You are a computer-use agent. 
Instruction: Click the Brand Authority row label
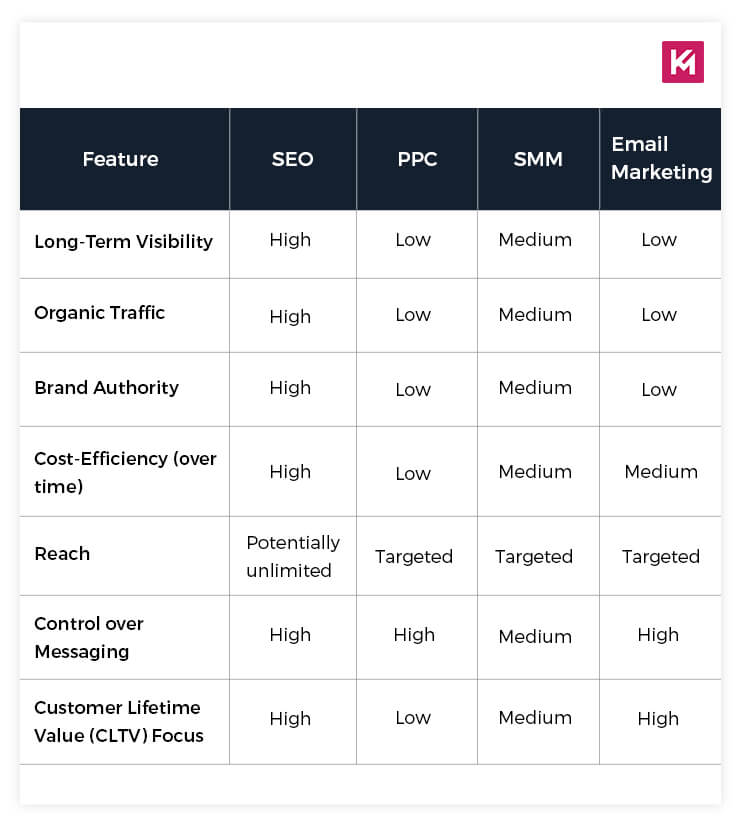pos(106,388)
